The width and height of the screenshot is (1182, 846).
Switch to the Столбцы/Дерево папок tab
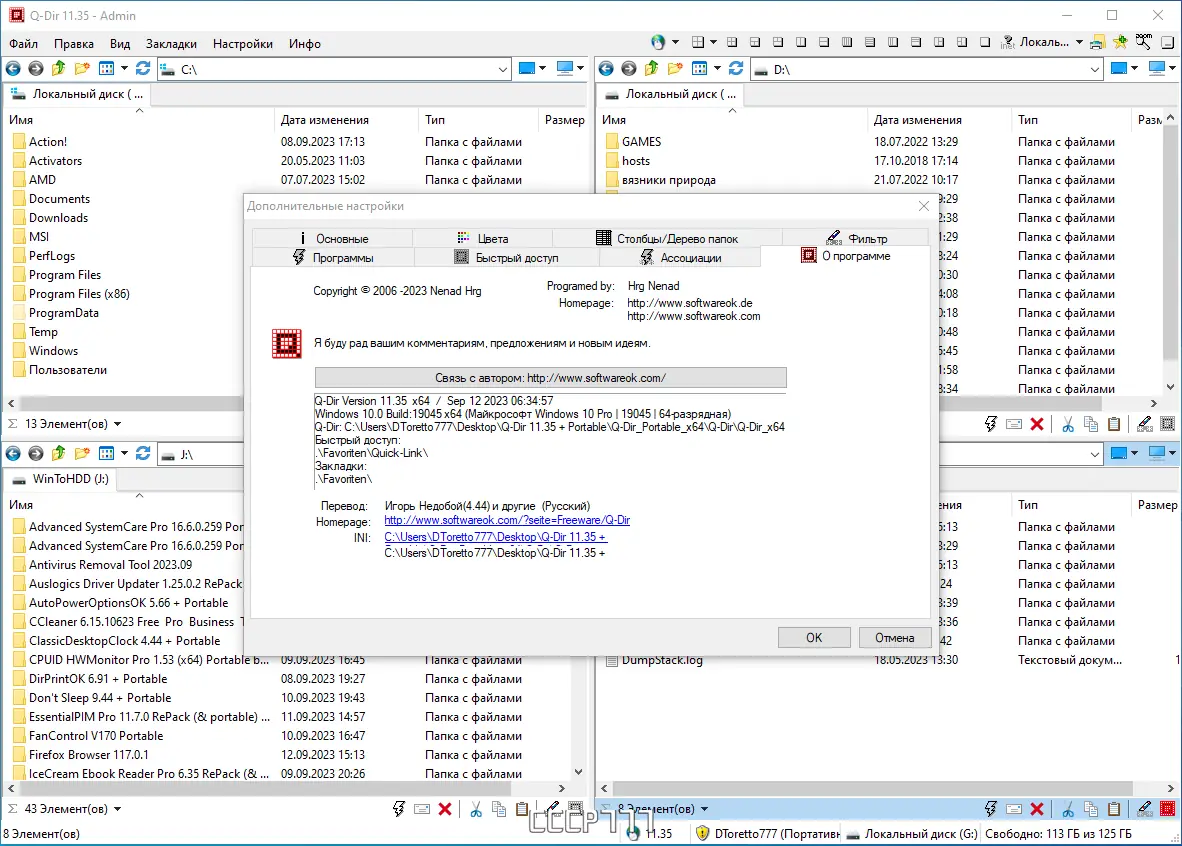[667, 238]
